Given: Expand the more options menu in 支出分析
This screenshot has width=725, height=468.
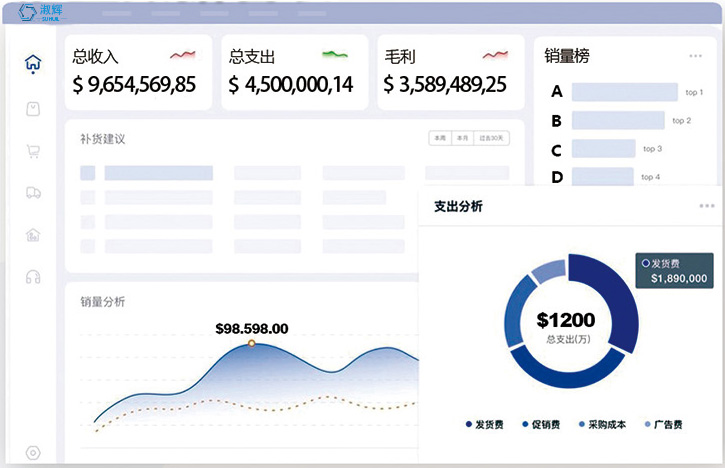Looking at the screenshot, I should coord(707,206).
